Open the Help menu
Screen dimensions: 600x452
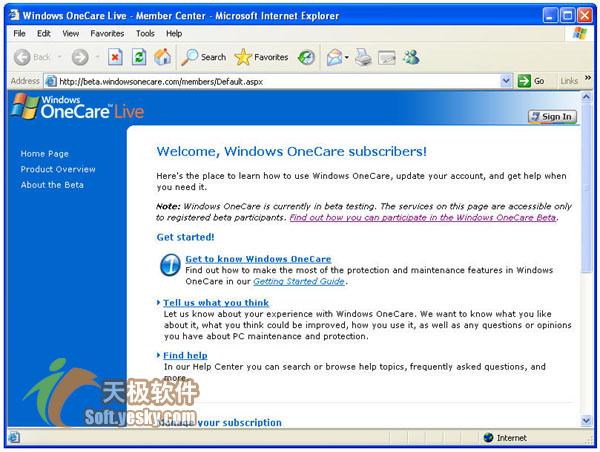point(174,33)
